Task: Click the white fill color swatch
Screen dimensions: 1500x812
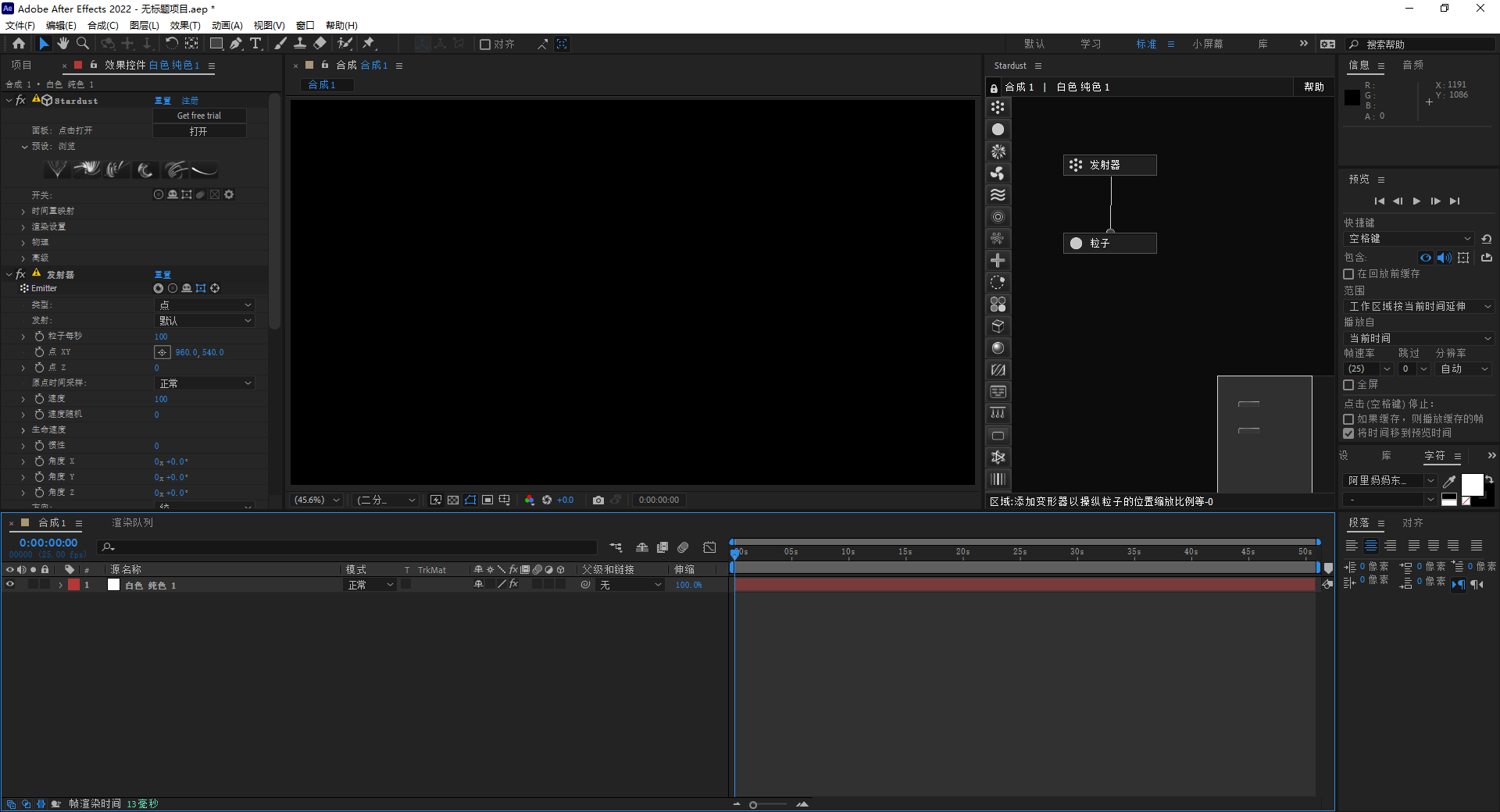Action: coord(1473,485)
